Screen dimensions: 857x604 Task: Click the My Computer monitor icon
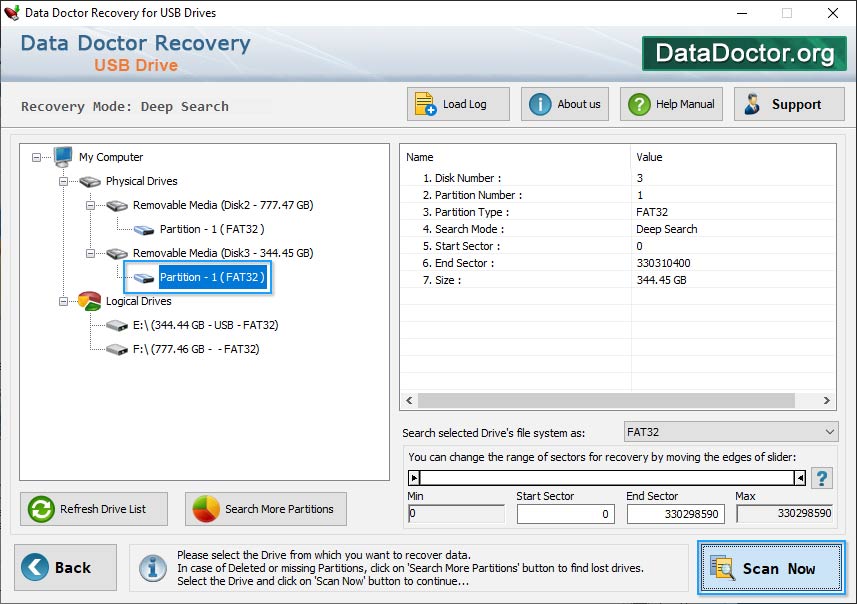tap(63, 156)
